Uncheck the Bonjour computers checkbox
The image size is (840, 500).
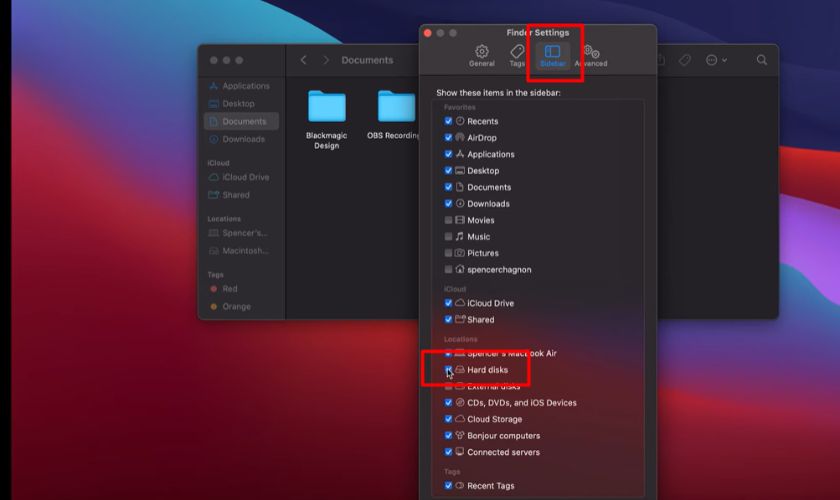(x=448, y=436)
